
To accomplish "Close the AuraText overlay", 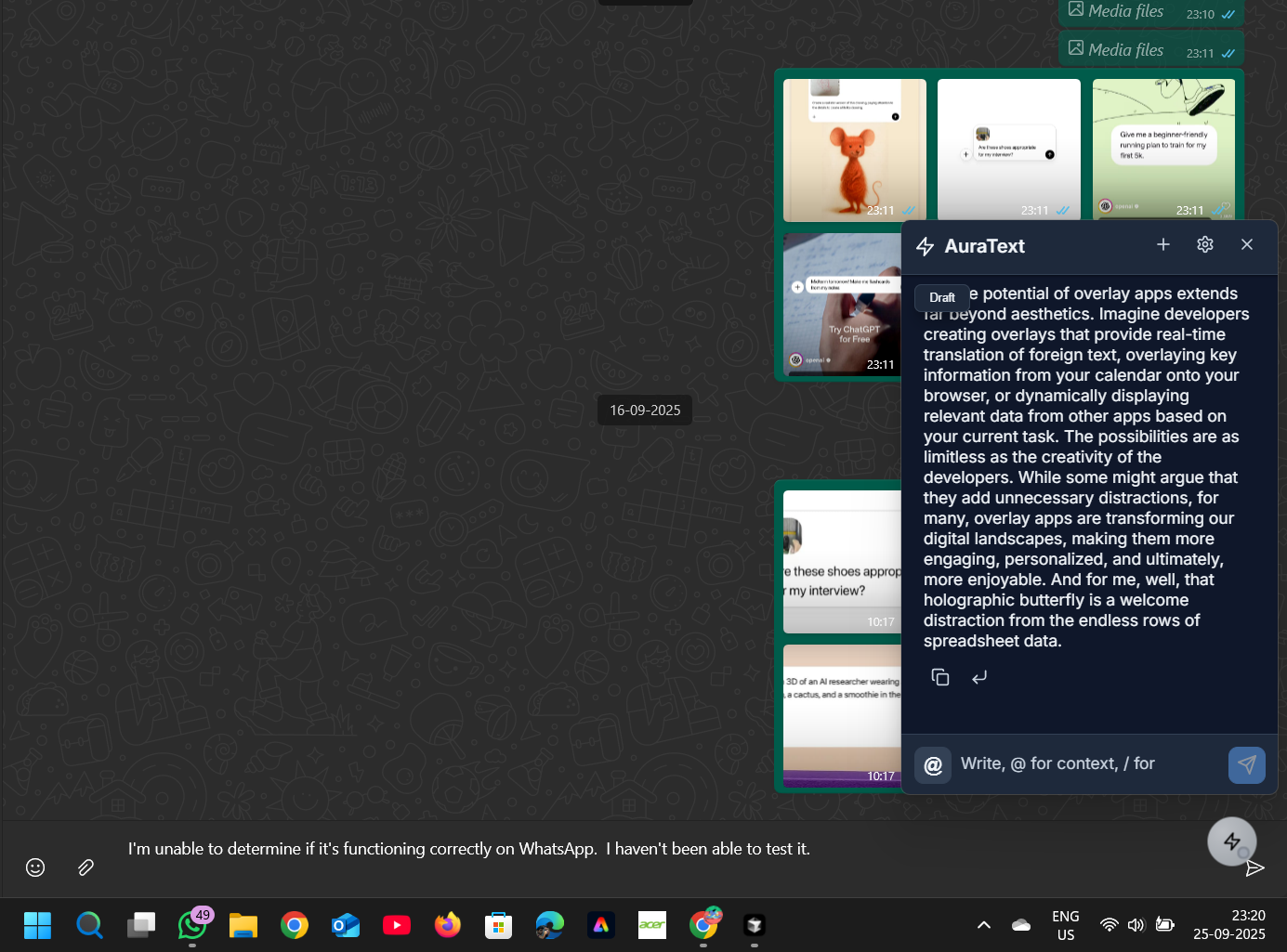I will pos(1246,244).
